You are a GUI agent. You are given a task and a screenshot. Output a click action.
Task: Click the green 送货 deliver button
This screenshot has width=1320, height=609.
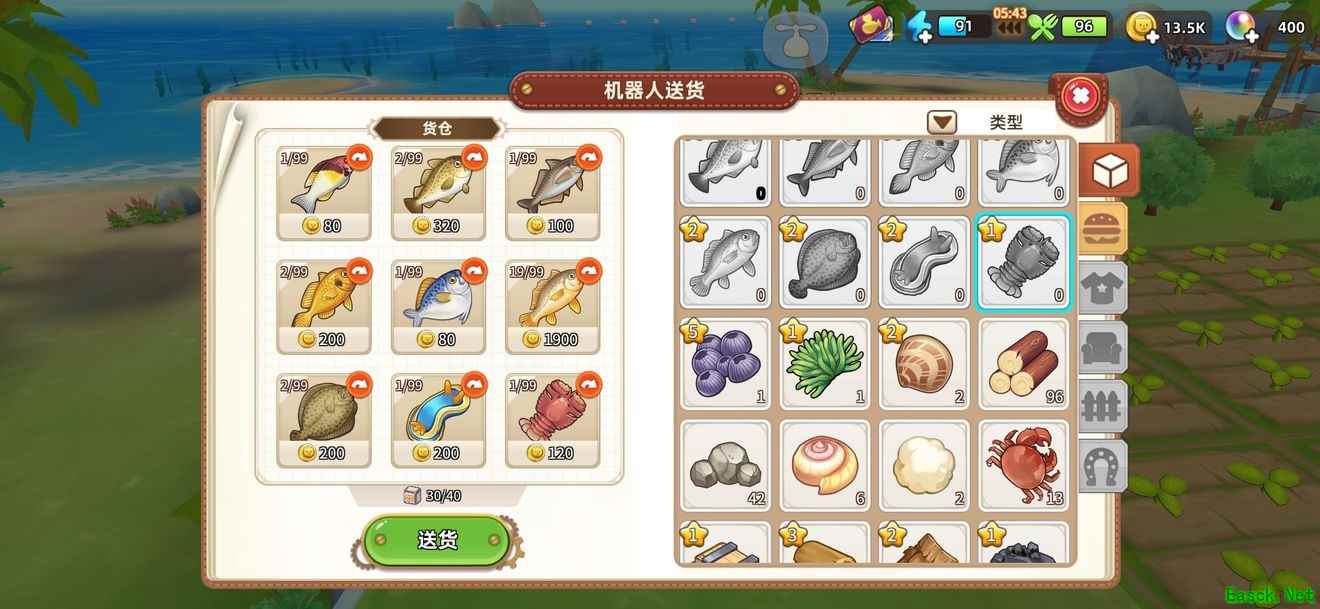click(437, 541)
